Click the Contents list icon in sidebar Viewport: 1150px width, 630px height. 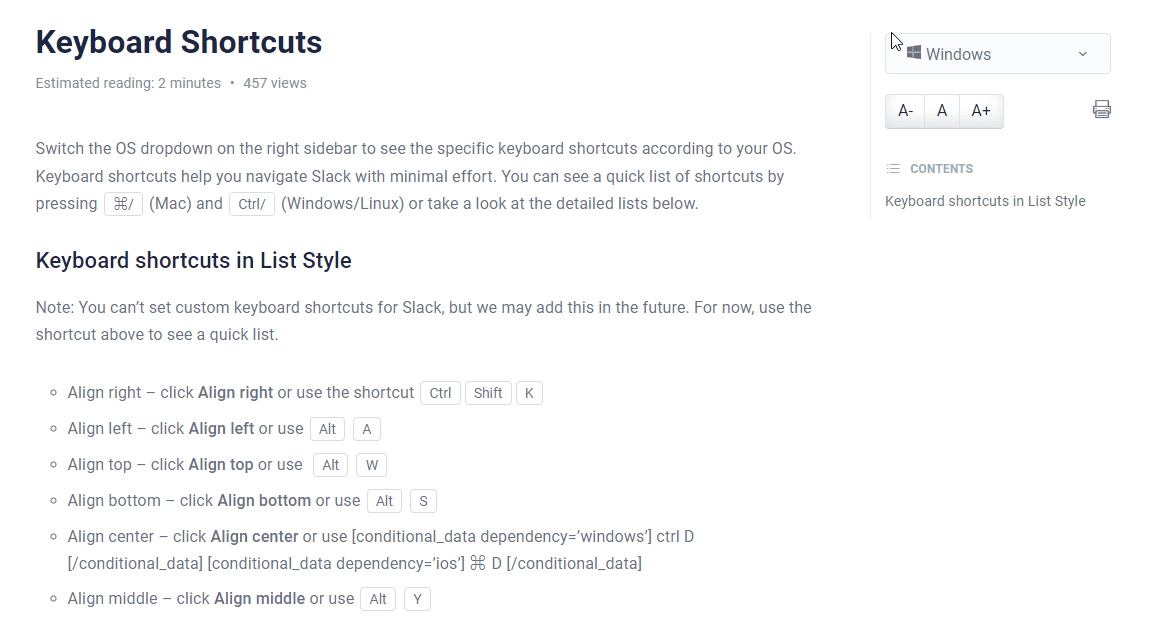(893, 168)
